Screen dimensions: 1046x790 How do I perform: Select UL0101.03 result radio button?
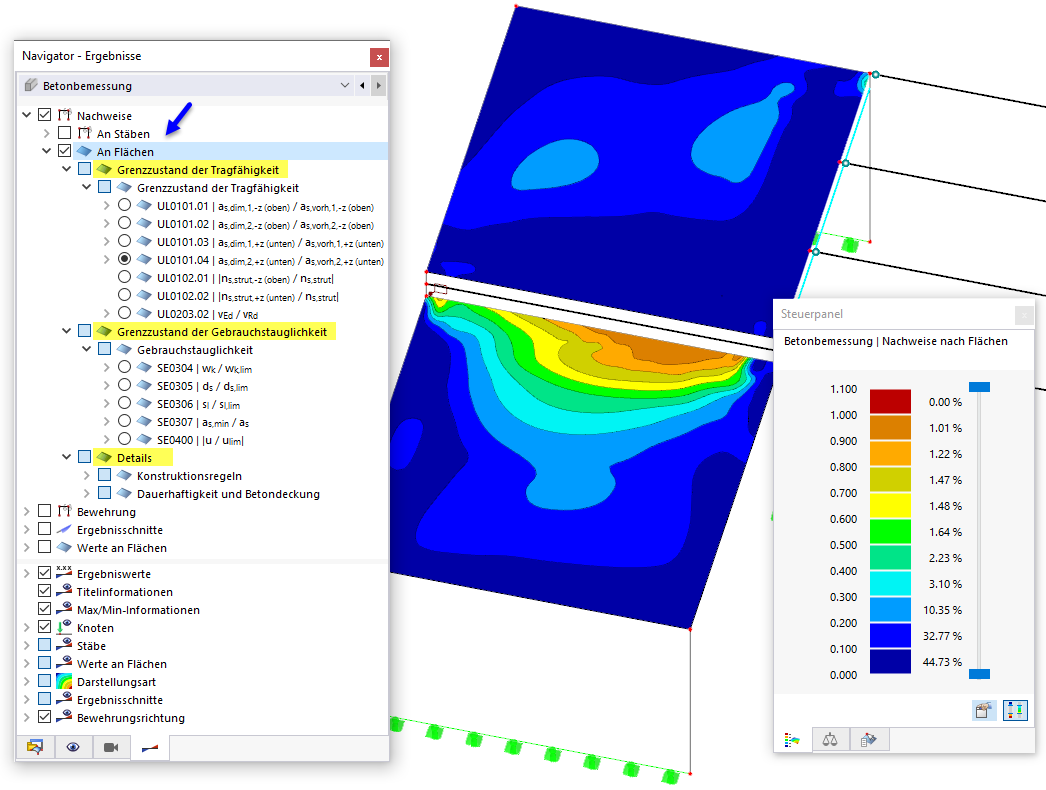[124, 242]
